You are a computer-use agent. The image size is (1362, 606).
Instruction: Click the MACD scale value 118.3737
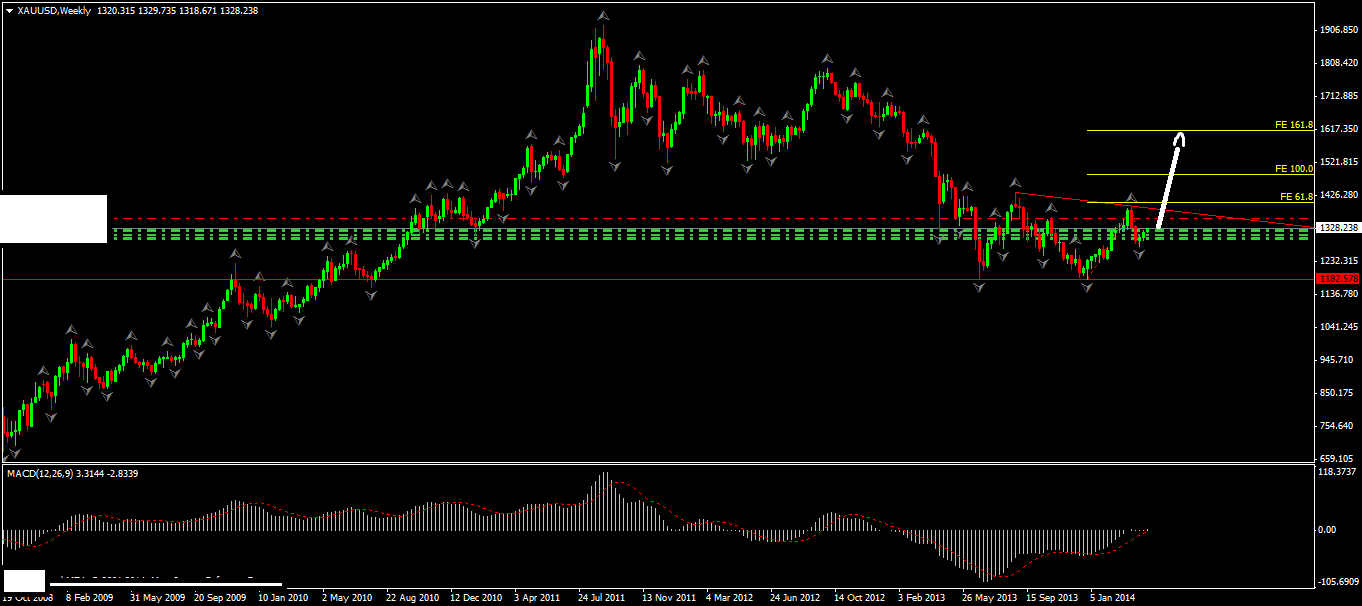point(1339,470)
